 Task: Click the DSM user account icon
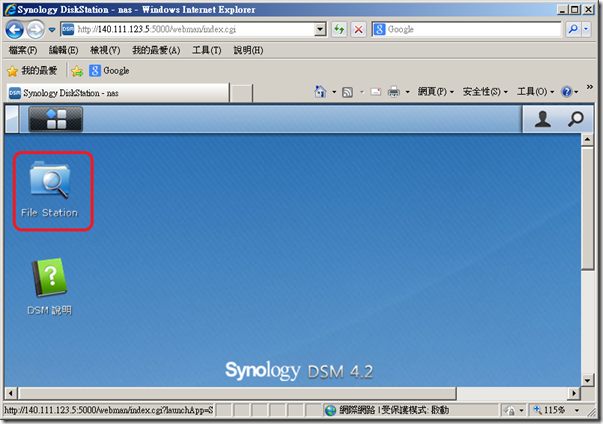click(x=543, y=119)
